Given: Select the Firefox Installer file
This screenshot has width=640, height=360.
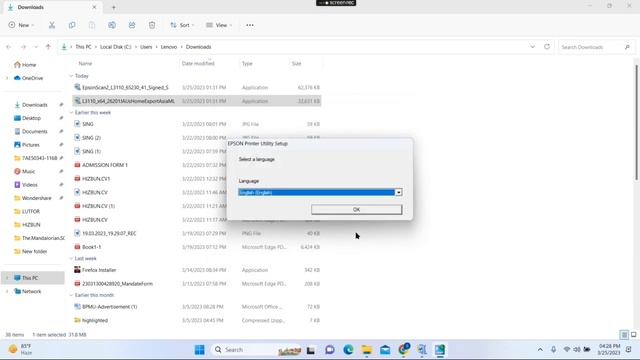Looking at the screenshot, I should 197,270.
